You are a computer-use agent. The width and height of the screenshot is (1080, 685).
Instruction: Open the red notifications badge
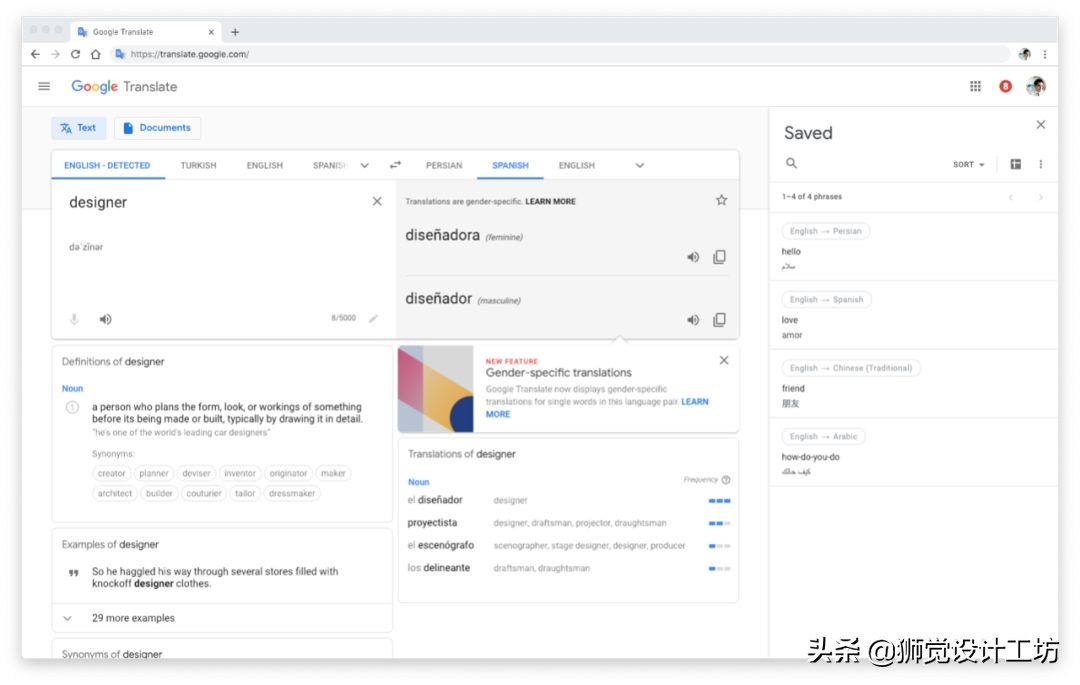coord(1006,86)
